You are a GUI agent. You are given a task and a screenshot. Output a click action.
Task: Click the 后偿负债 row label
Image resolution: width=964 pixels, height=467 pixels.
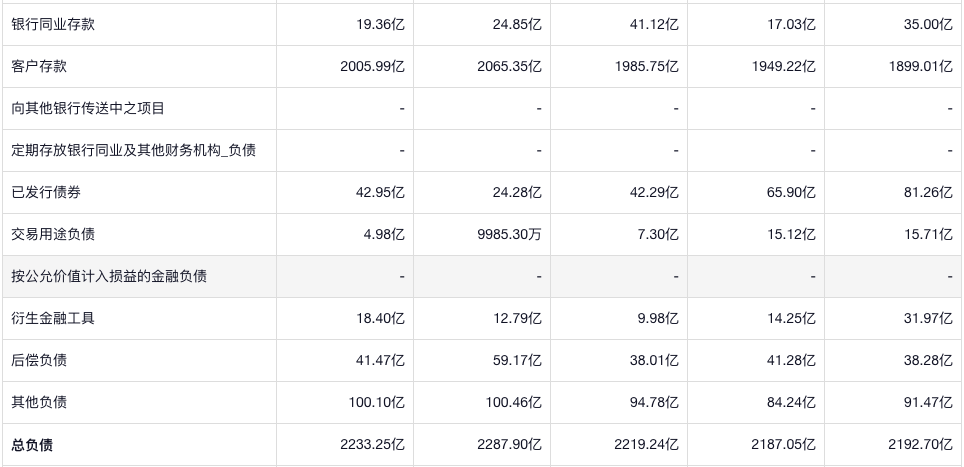(x=39, y=360)
